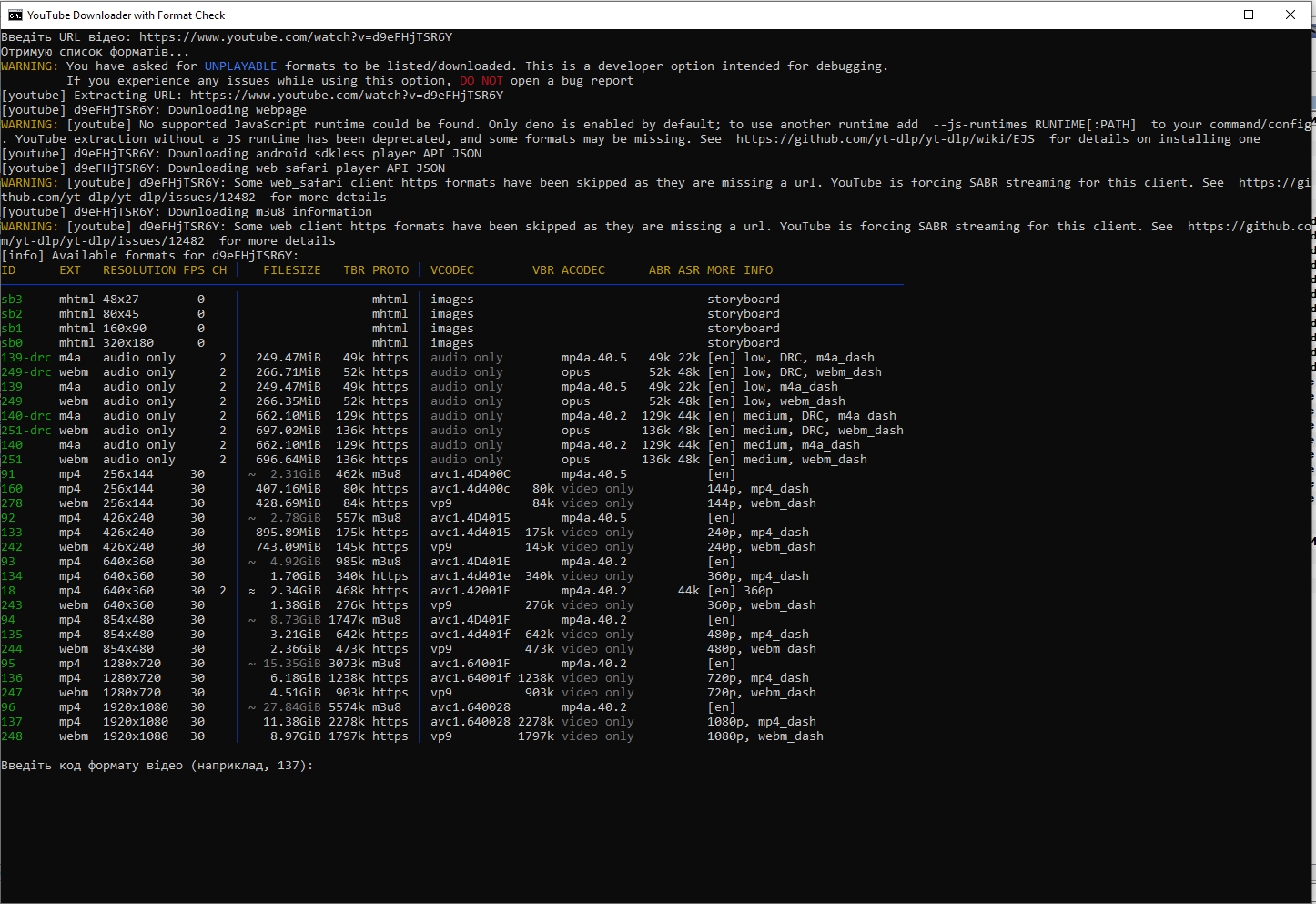Click format ID 96 in the ID column
1316x904 pixels.
coord(8,707)
